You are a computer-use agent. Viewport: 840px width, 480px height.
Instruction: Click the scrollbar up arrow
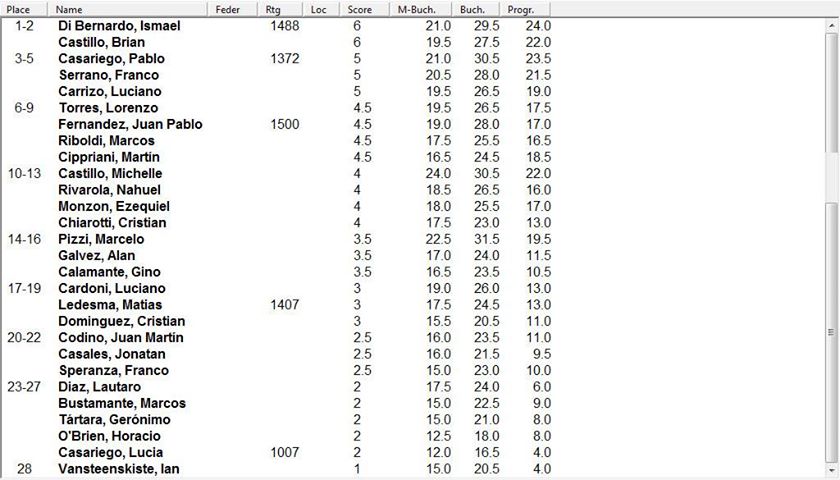coord(831,25)
